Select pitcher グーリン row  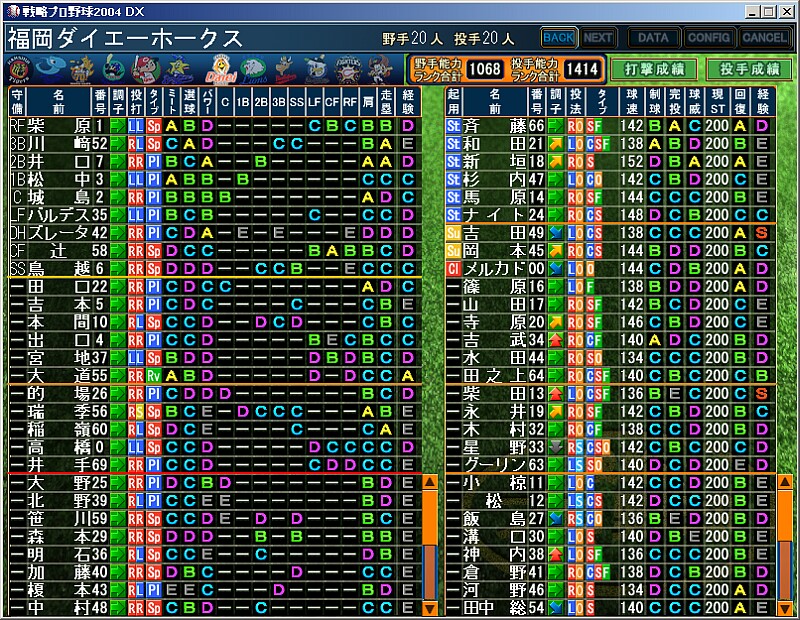(x=610, y=465)
